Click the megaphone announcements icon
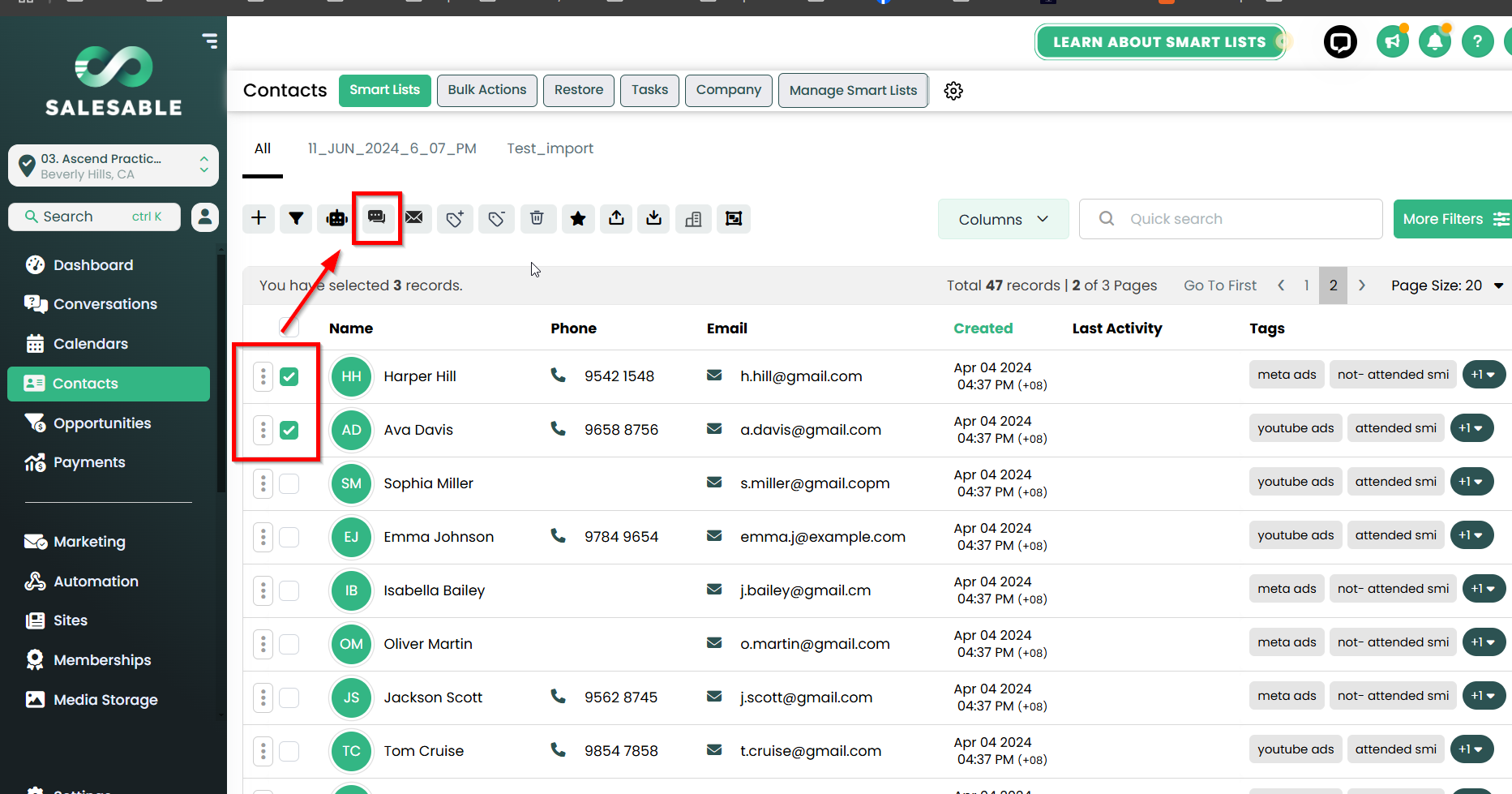Screen dimensions: 1512x794 [x=1393, y=41]
